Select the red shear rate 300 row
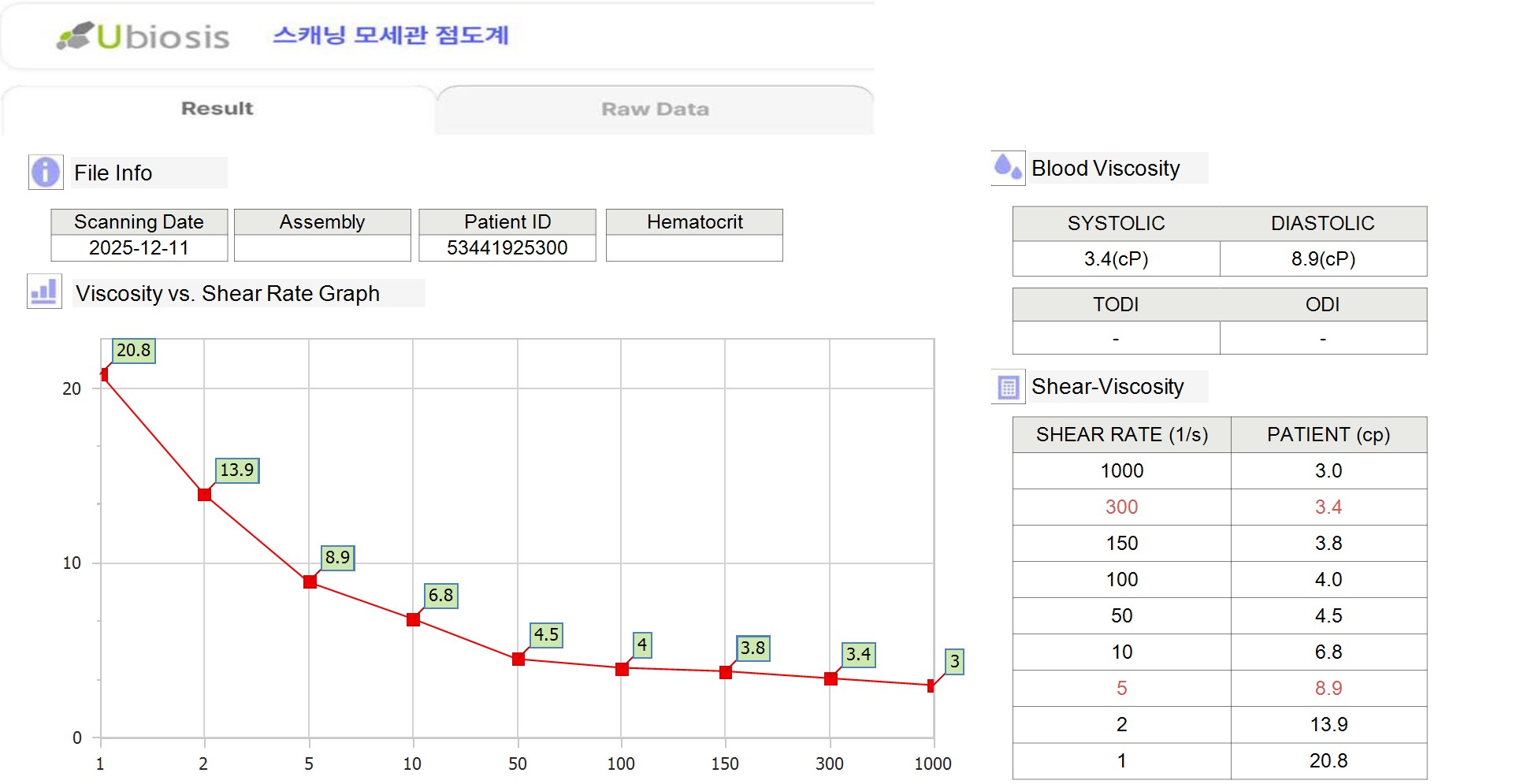This screenshot has width=1531, height=784. pyautogui.click(x=1121, y=507)
